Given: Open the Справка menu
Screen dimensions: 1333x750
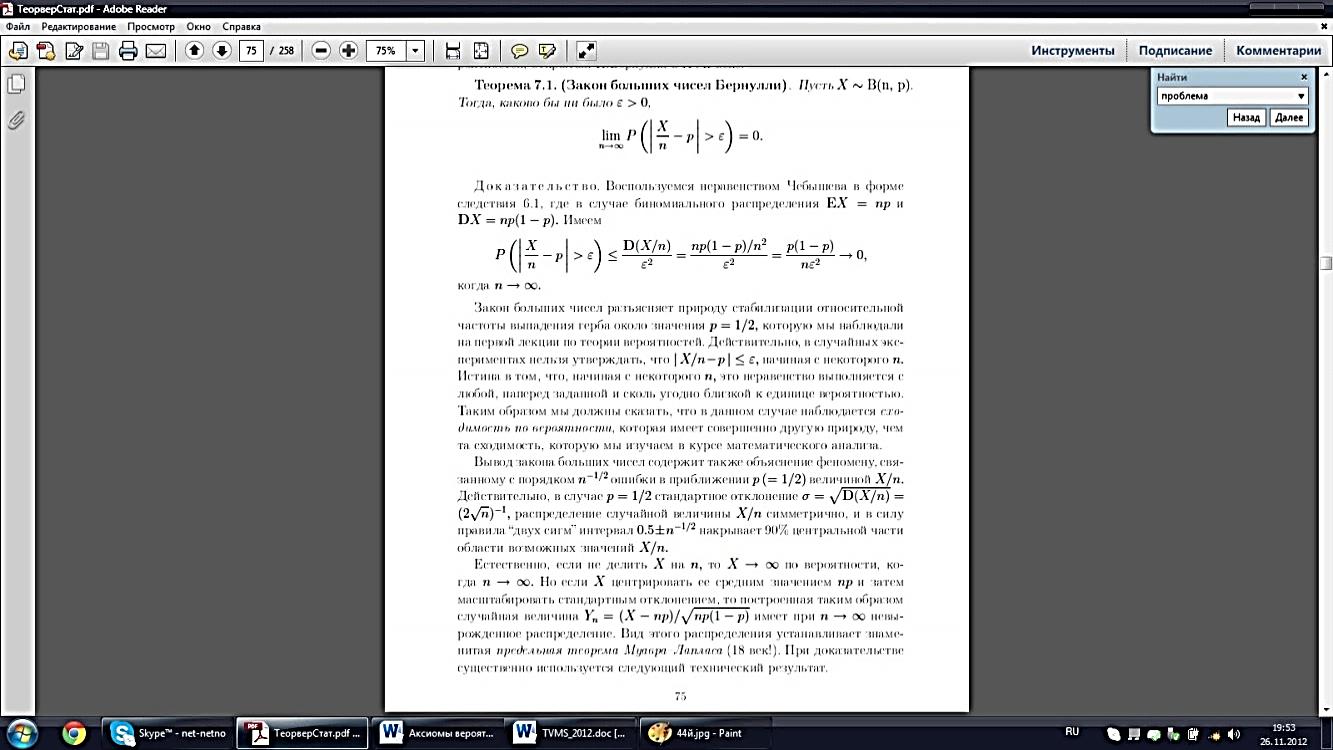Looking at the screenshot, I should click(x=242, y=26).
